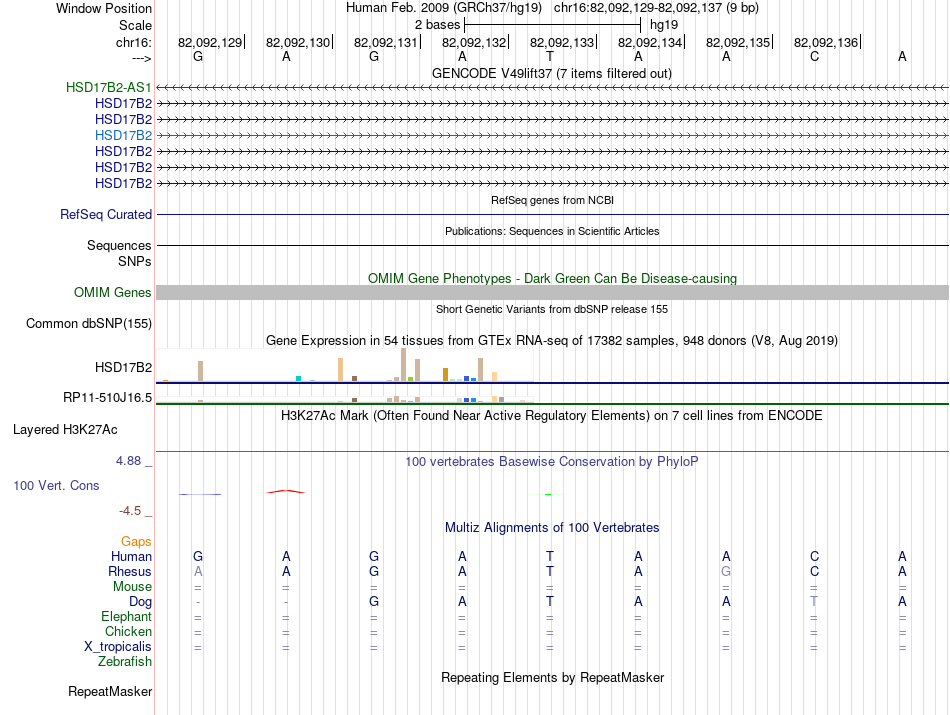Click the Scale bar in ruler
The width and height of the screenshot is (950, 715).
pos(552,25)
